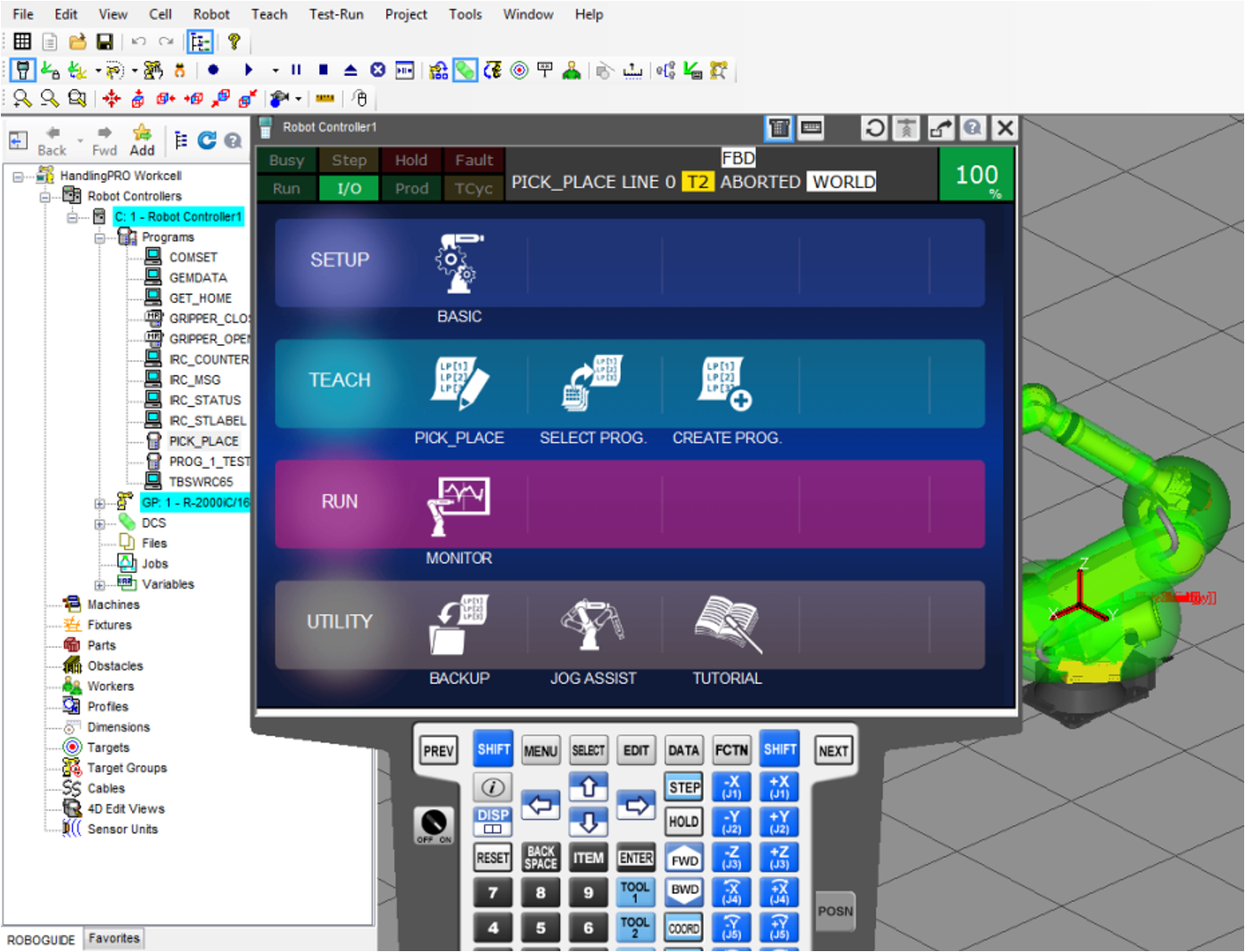Click the POSN key on pendant

[836, 911]
